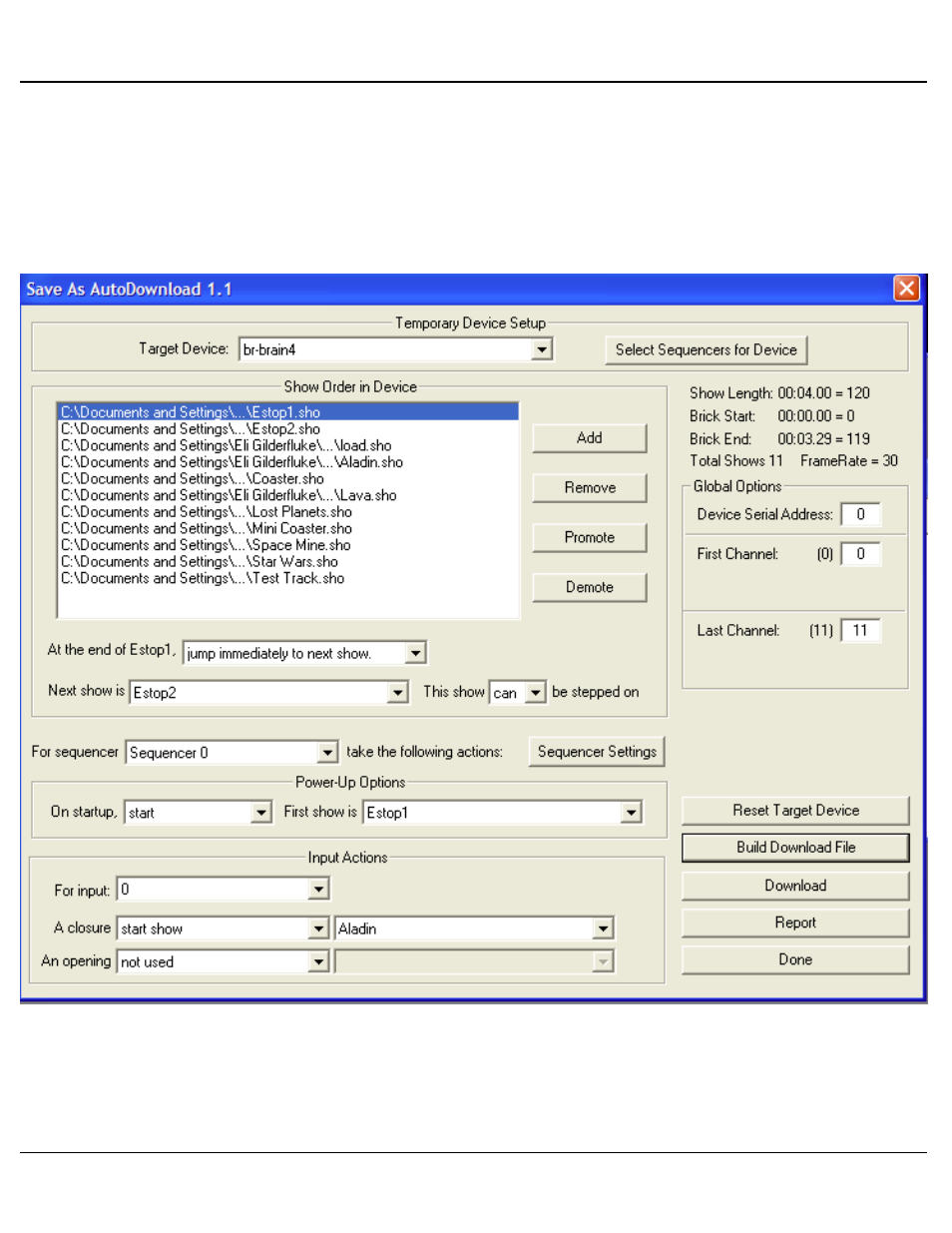Open the First show is dropdown
This screenshot has height=1233, width=952.
pyautogui.click(x=631, y=813)
